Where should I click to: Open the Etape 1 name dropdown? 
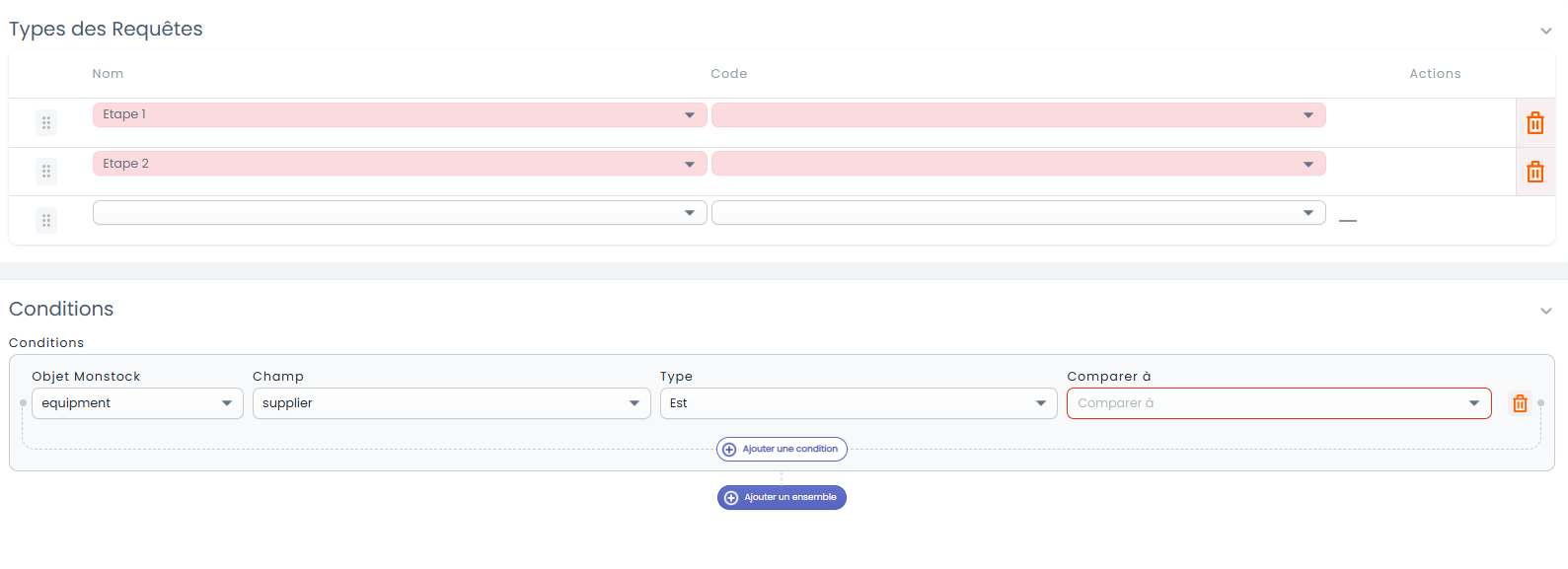[400, 114]
